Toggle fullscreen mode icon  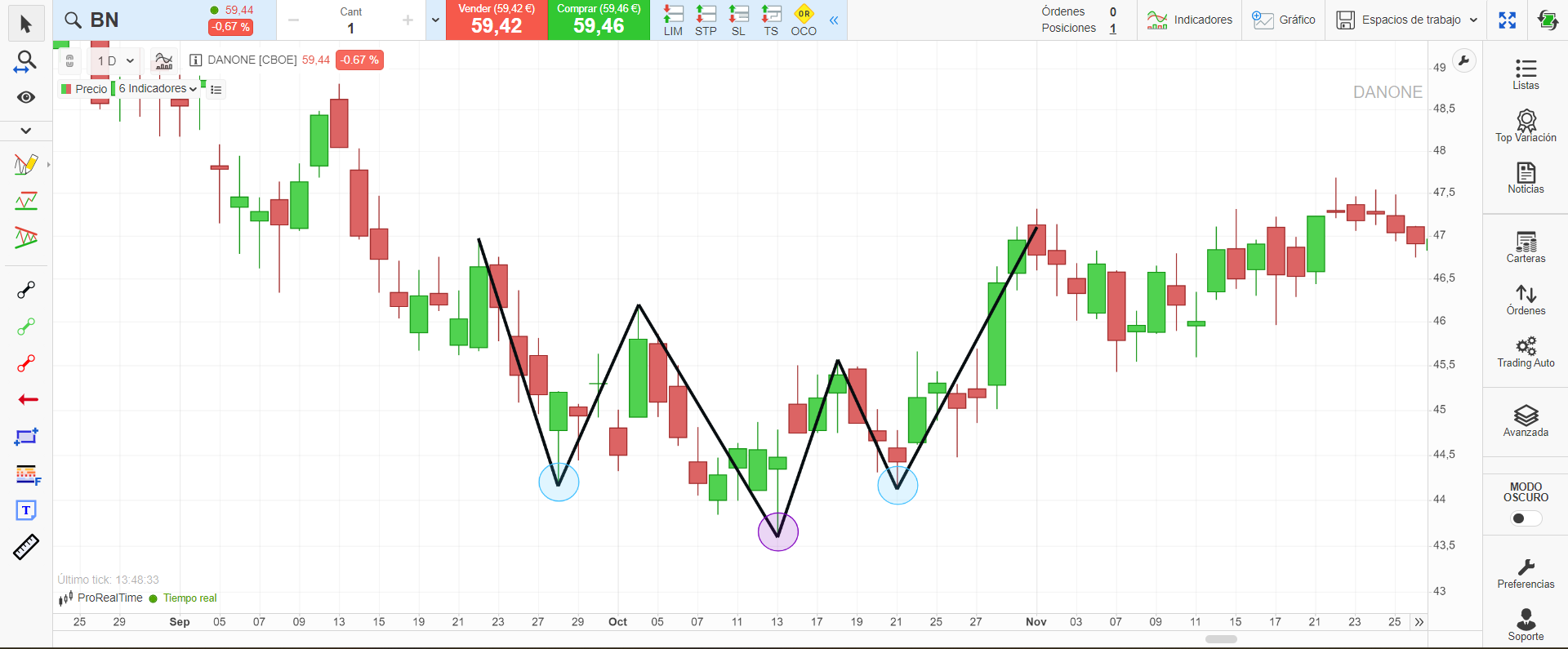[1508, 20]
